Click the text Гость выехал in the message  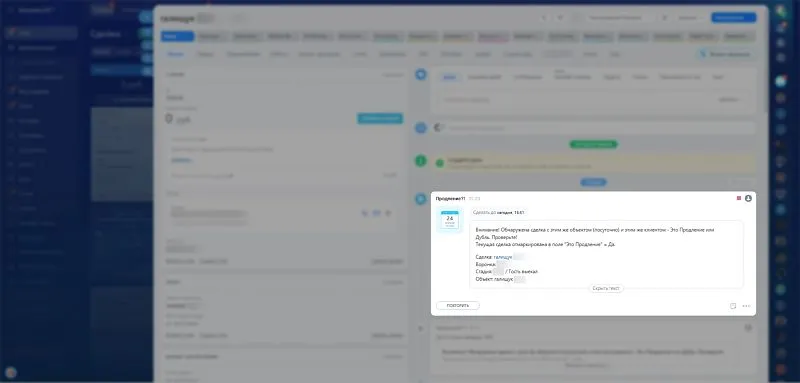tap(523, 272)
